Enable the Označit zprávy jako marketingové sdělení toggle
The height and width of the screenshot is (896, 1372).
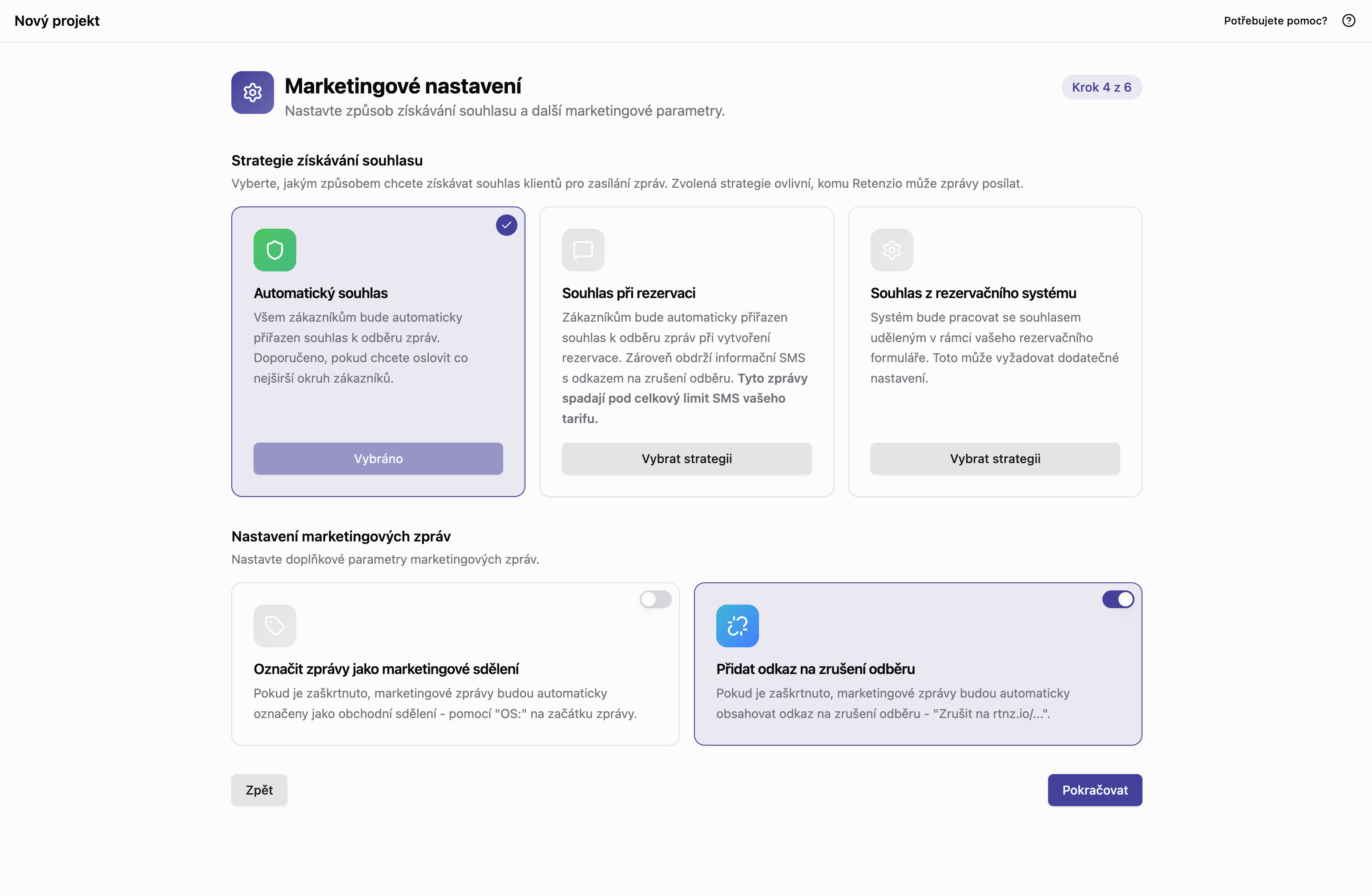click(x=655, y=600)
